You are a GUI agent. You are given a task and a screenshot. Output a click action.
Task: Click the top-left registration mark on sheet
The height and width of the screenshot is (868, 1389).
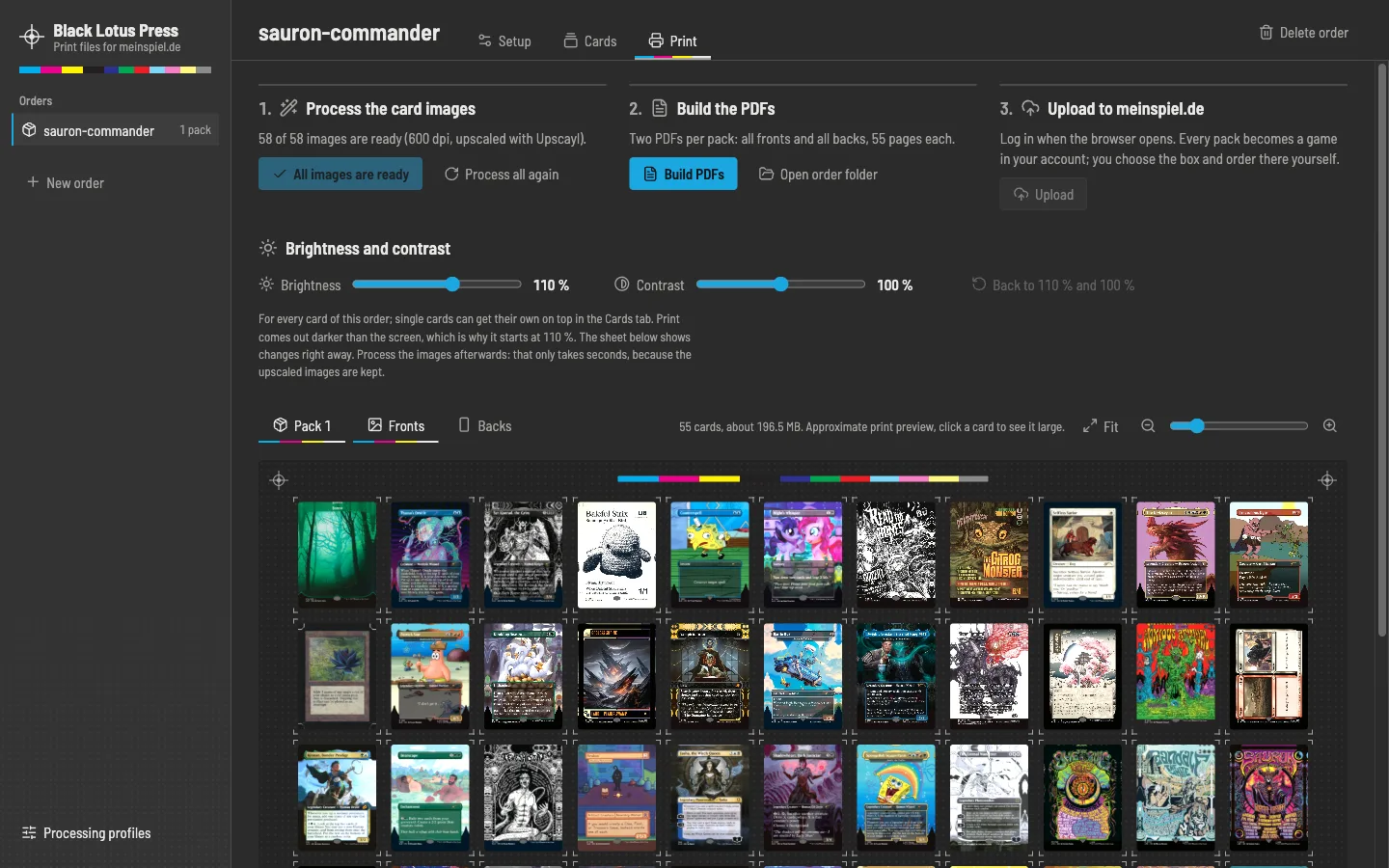tap(279, 480)
